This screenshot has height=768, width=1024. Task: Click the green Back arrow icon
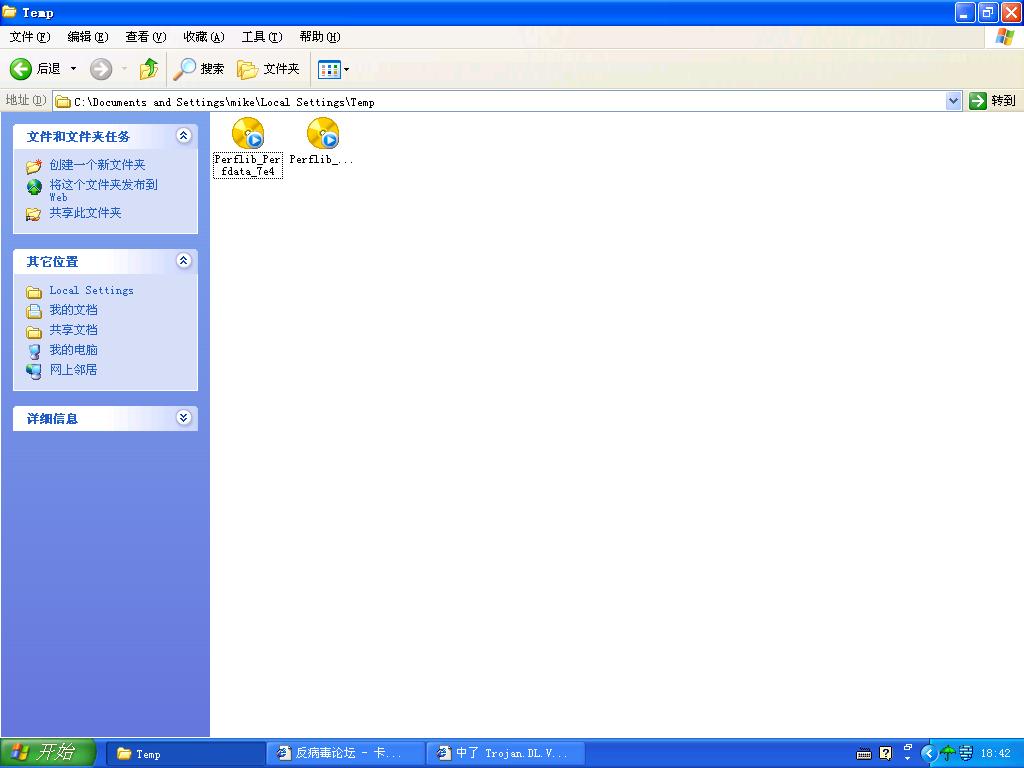(21, 69)
